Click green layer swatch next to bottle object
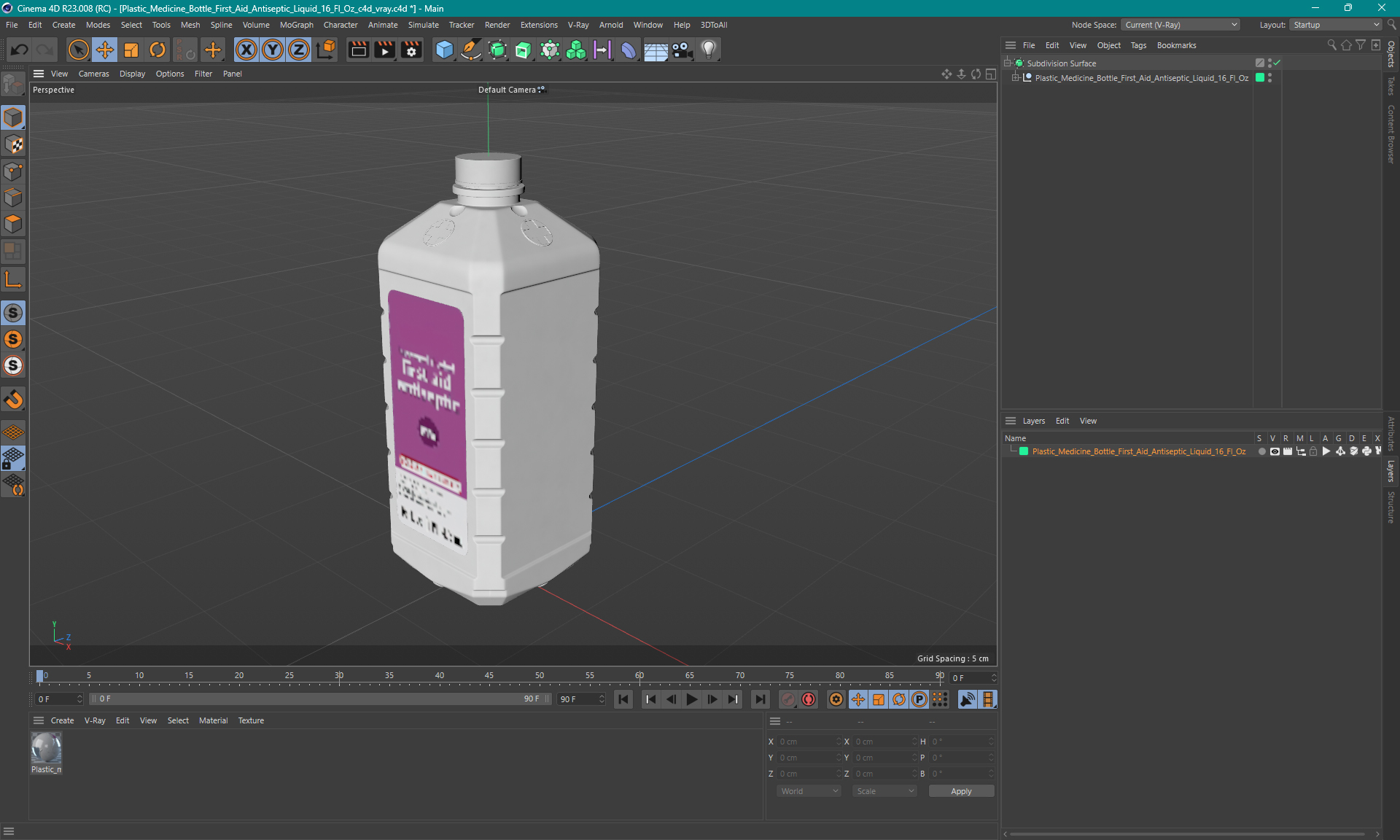 coord(1259,78)
